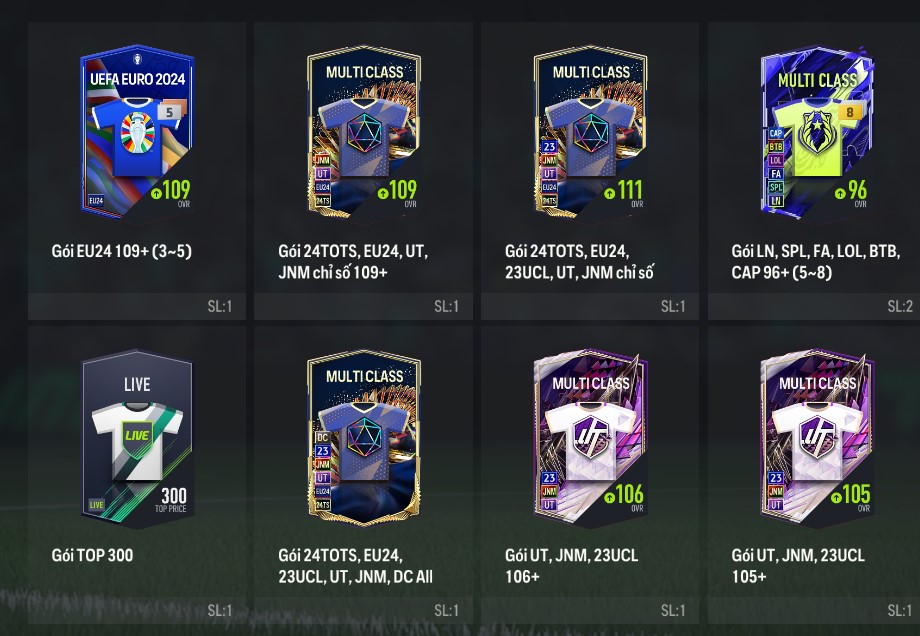The image size is (920, 636).
Task: Click the CAP badge on yellow-shirt pack
Action: [x=776, y=134]
